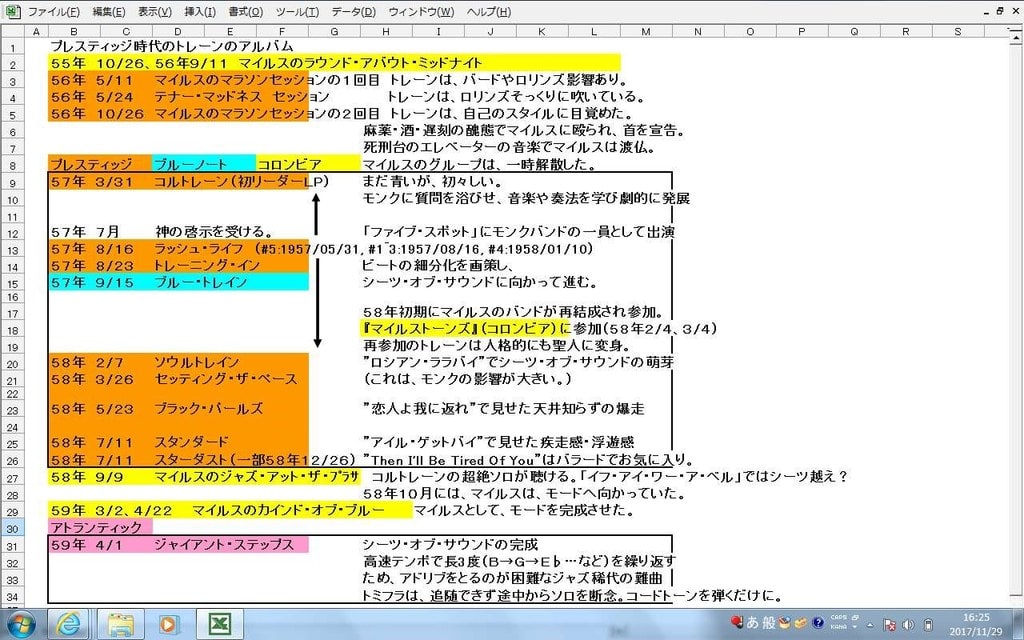Screen dimensions: 1024x640
Task: Open IME tools toolbox icon
Action: click(799, 622)
